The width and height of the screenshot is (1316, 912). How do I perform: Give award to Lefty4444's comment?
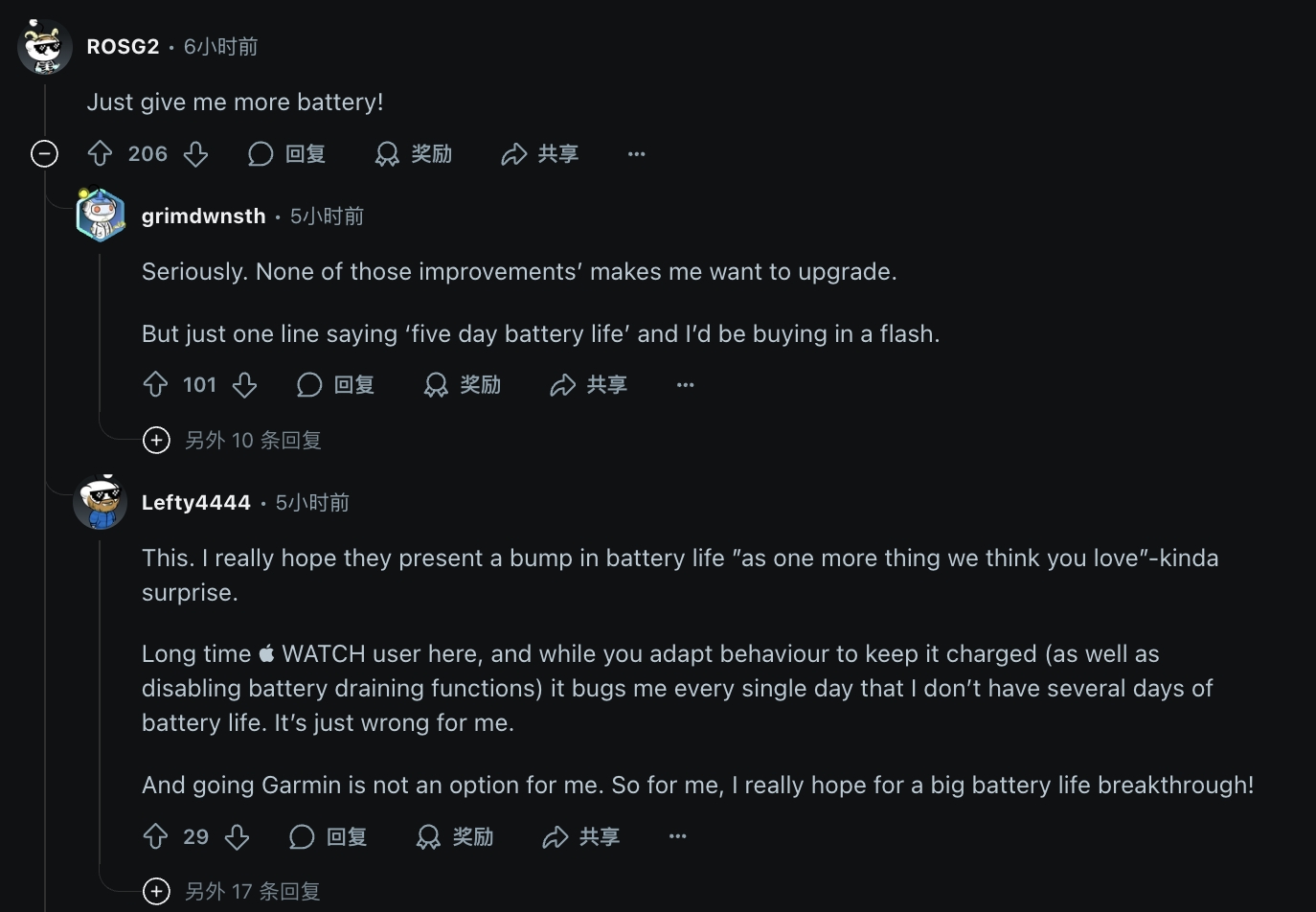455,836
